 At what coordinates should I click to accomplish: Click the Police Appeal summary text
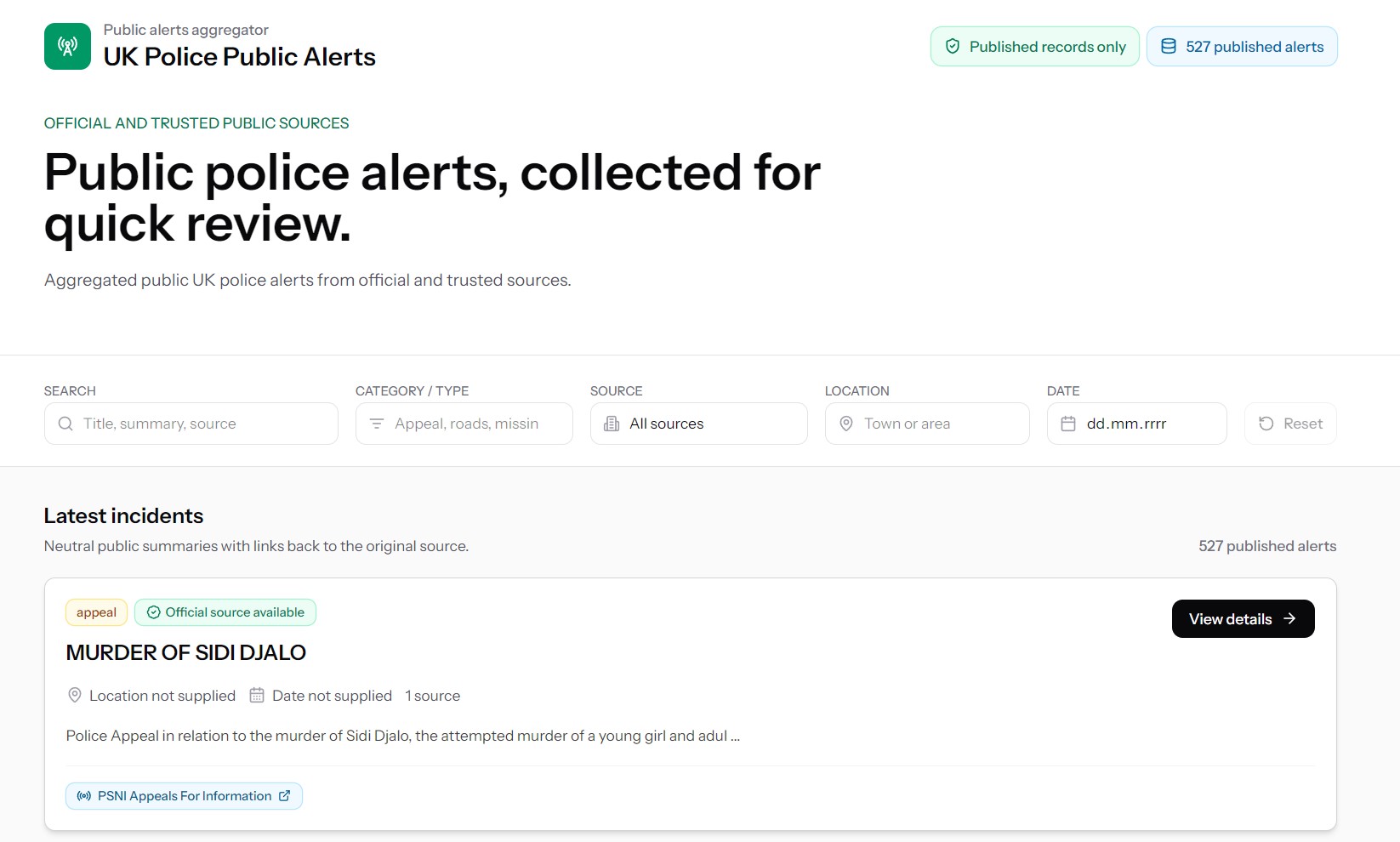(403, 736)
